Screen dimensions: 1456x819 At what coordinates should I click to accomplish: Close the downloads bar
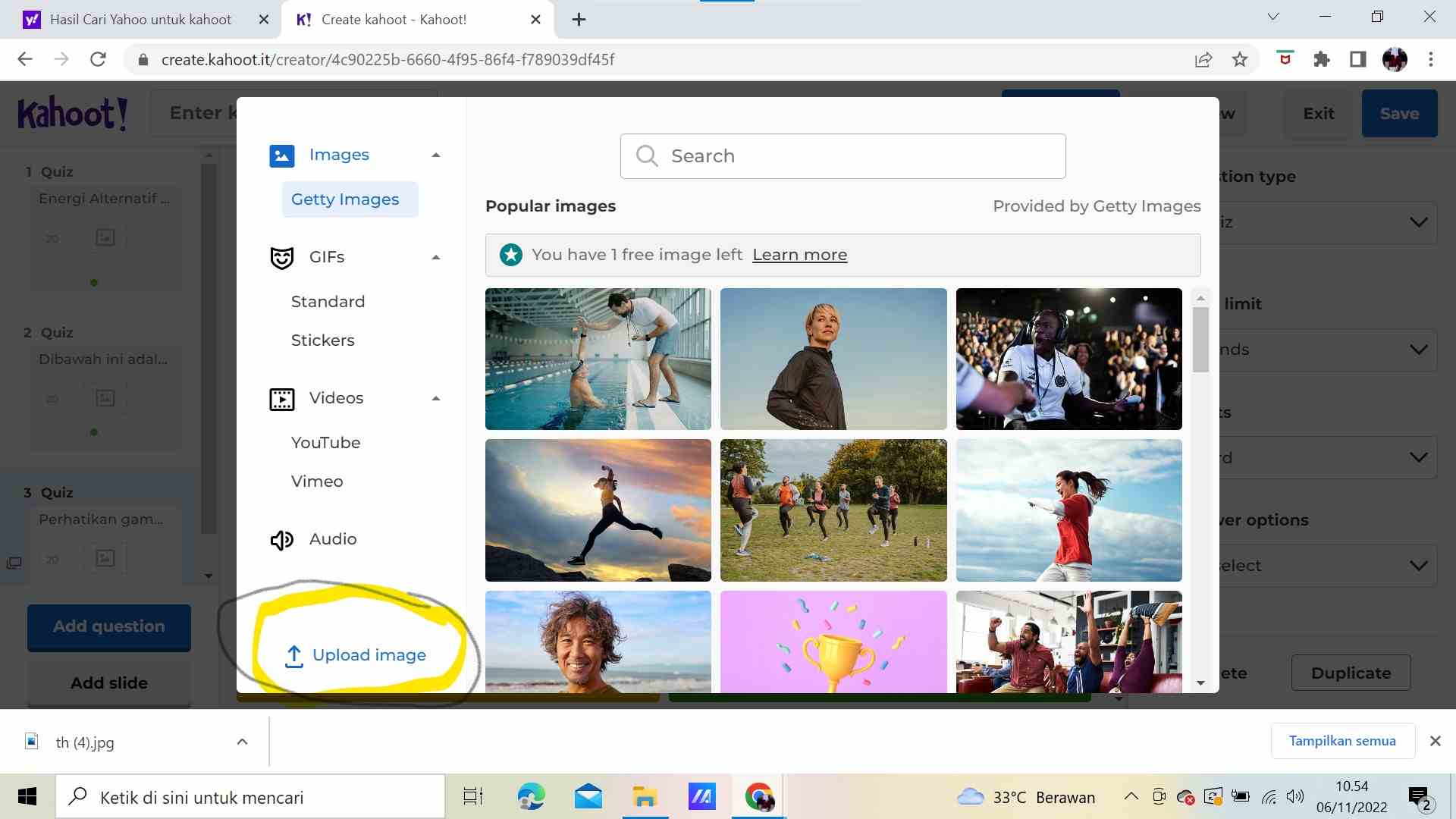(1435, 741)
